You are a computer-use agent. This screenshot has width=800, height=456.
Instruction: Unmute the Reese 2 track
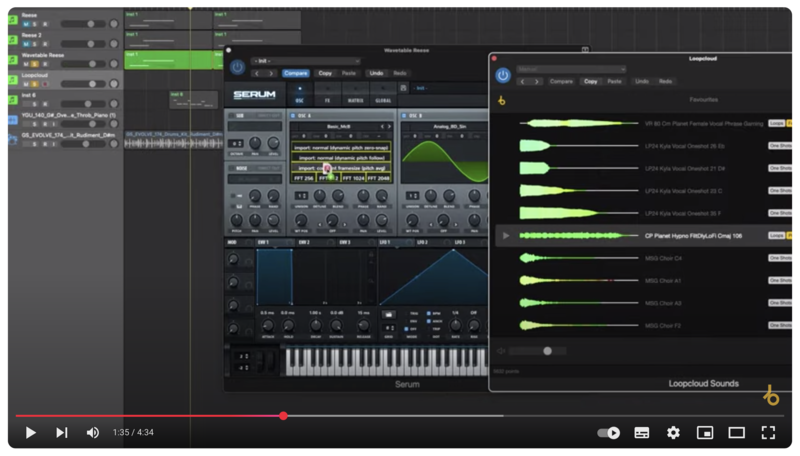click(26, 44)
